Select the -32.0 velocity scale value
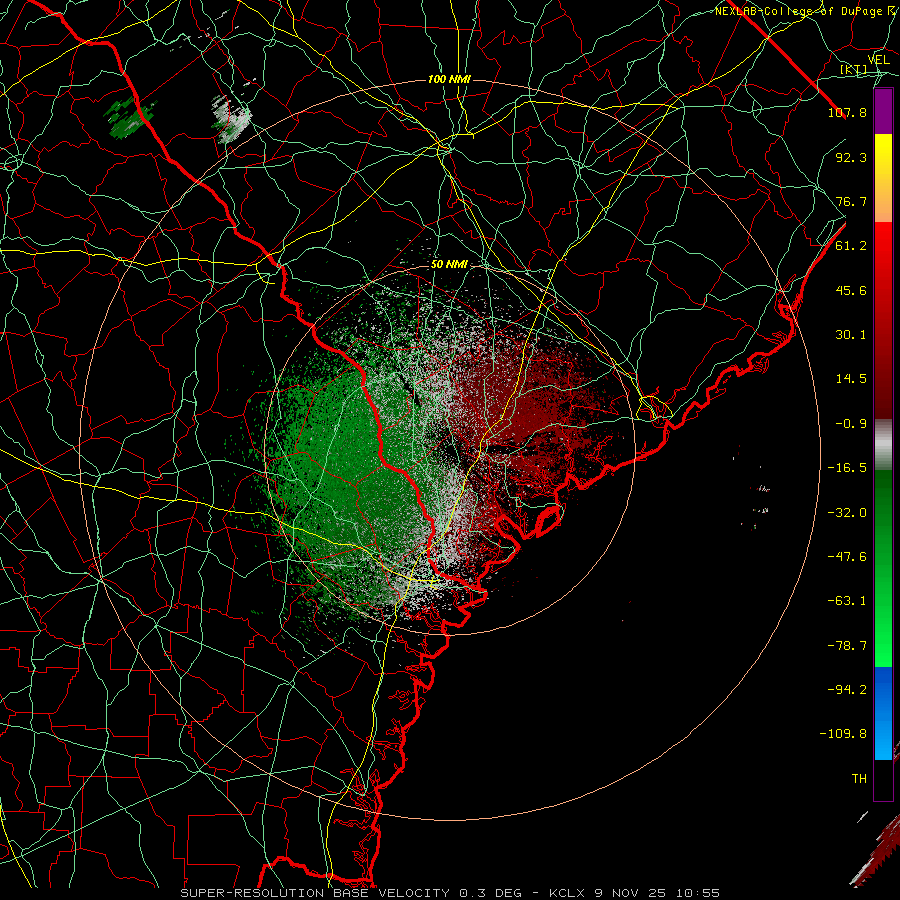This screenshot has width=900, height=900. coord(847,513)
